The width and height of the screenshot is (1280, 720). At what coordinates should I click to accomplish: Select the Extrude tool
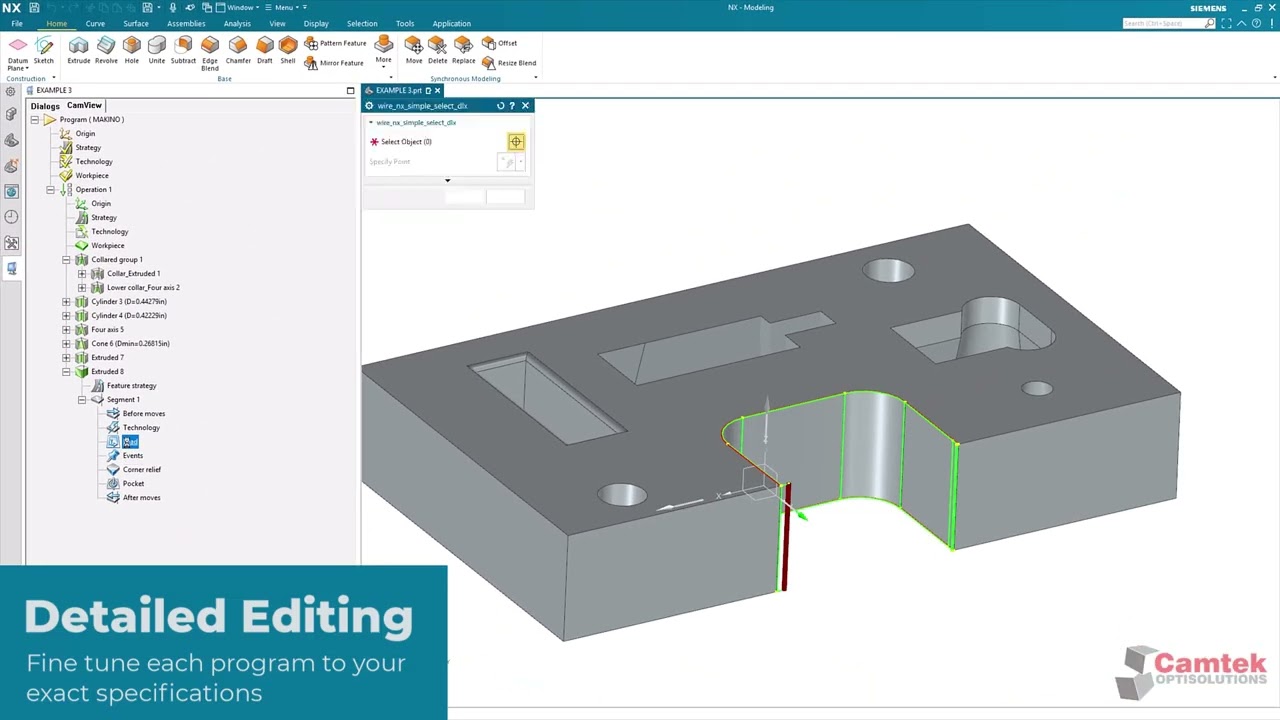(x=78, y=50)
